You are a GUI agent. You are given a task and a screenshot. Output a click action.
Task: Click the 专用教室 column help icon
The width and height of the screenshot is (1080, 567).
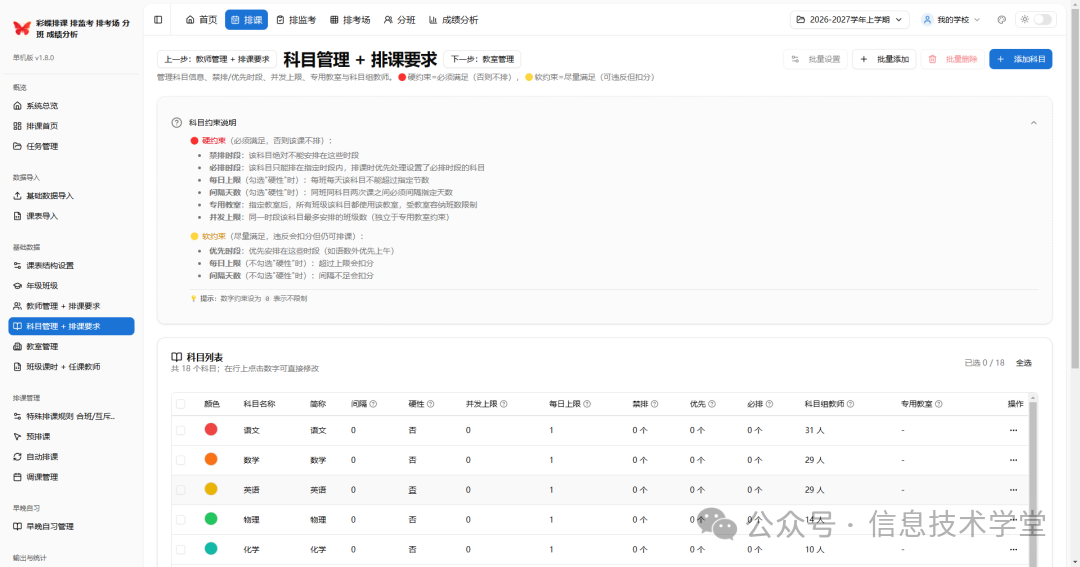[x=939, y=404]
